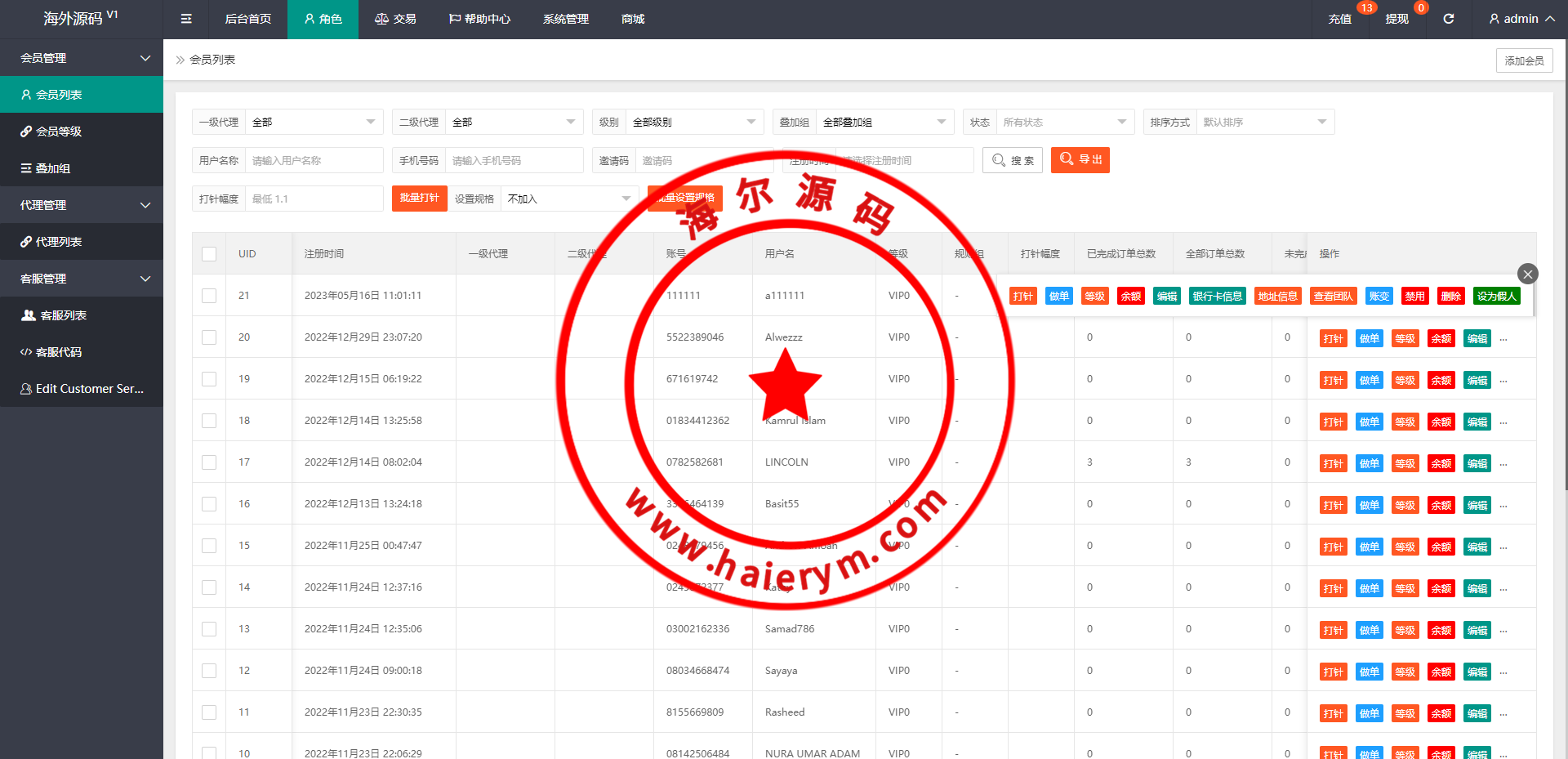Image resolution: width=1568 pixels, height=759 pixels.
Task: Expand the 一级代理 dropdown filter
Action: (314, 123)
